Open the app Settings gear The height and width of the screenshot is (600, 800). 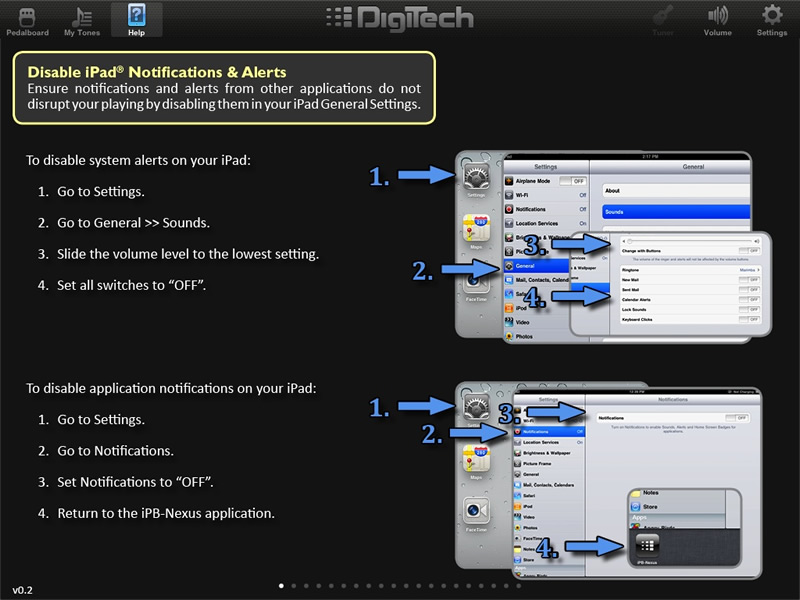pos(771,21)
